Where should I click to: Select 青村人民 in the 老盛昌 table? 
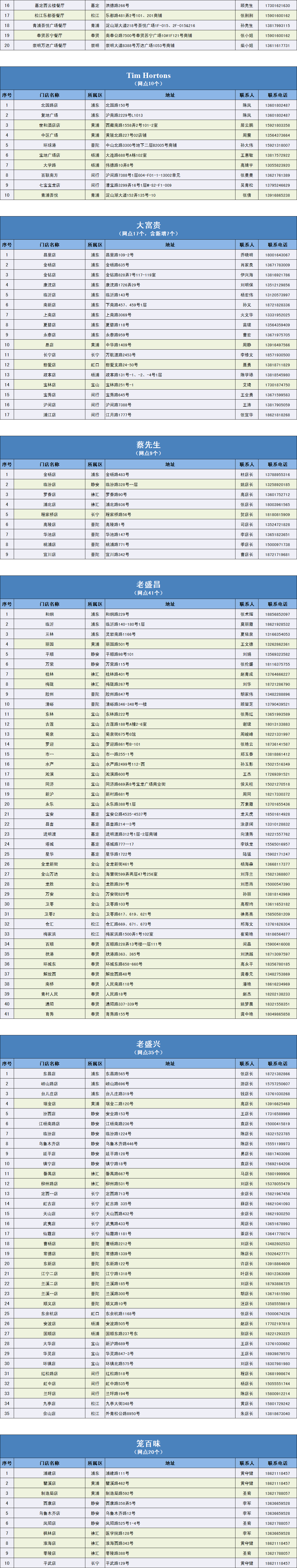click(49, 994)
